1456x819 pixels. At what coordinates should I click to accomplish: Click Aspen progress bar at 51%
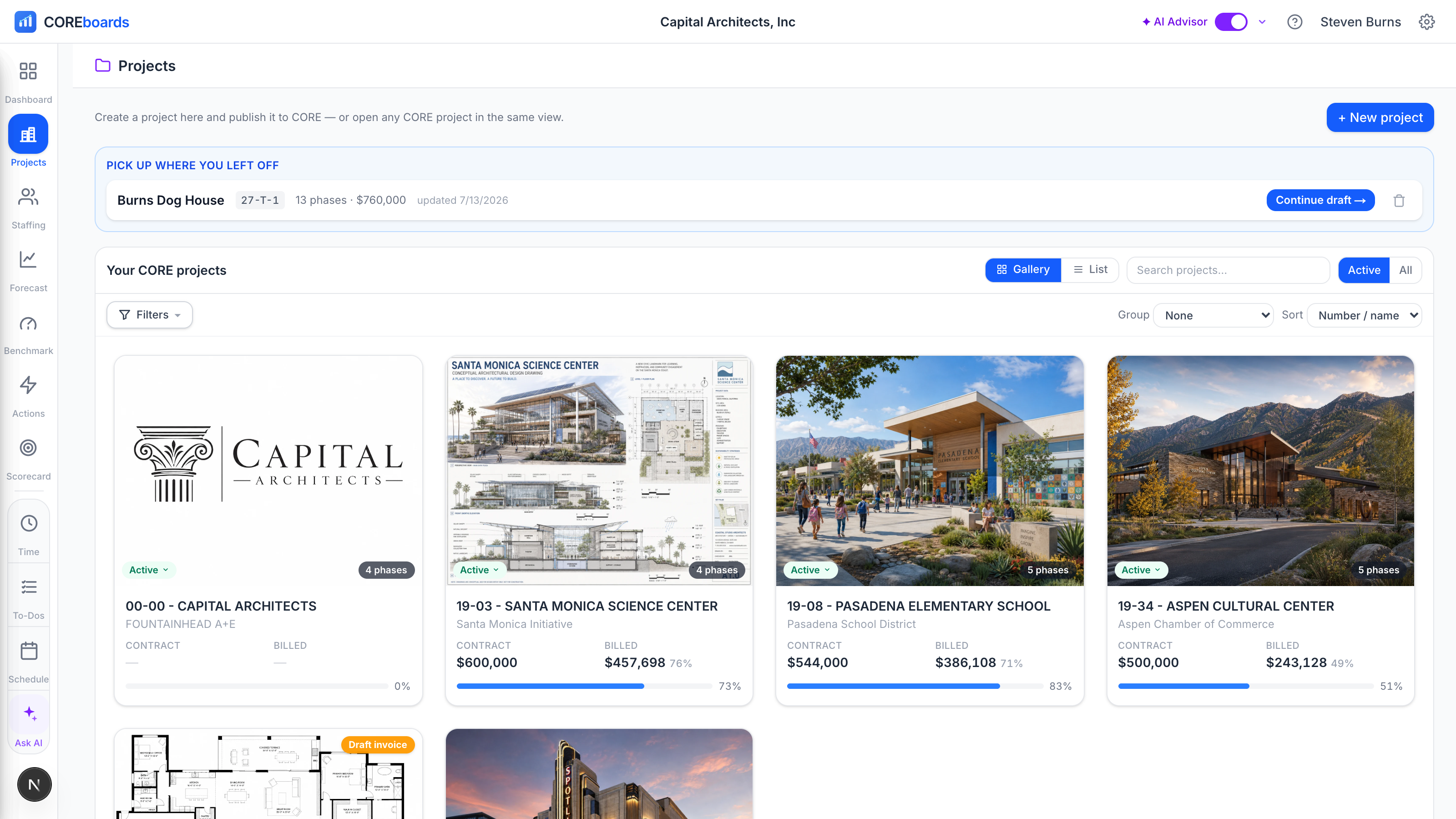pos(1246,686)
